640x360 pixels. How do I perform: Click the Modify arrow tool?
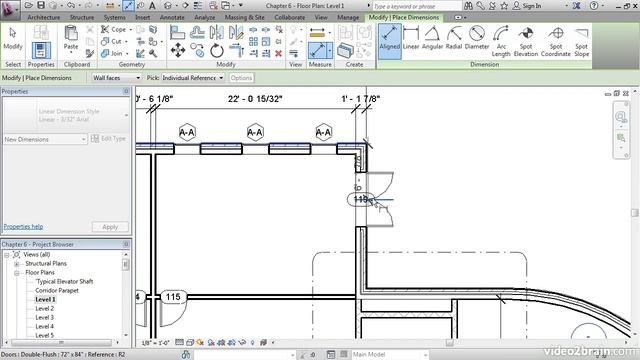(x=13, y=38)
